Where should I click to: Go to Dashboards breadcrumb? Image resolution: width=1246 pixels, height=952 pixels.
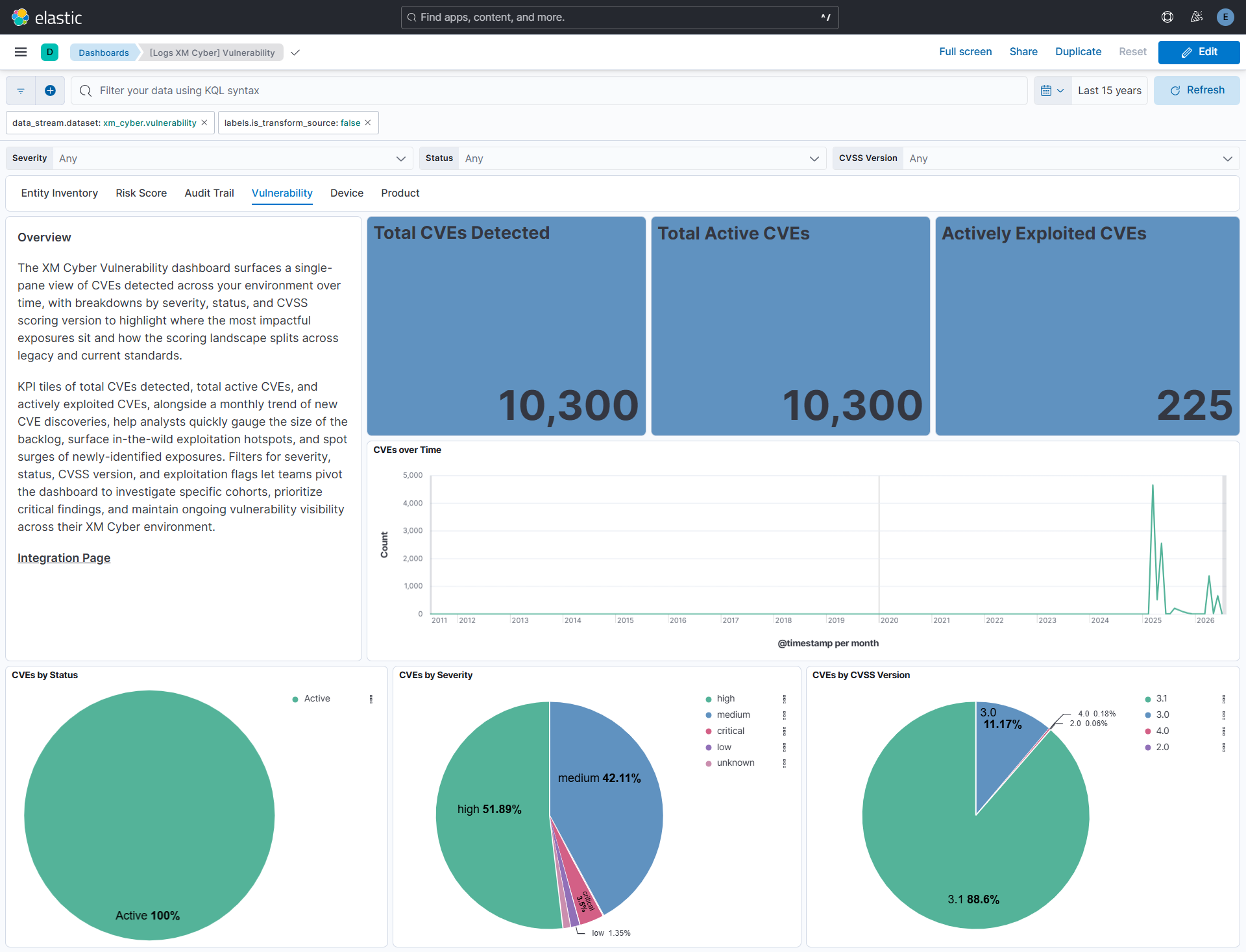[x=104, y=53]
